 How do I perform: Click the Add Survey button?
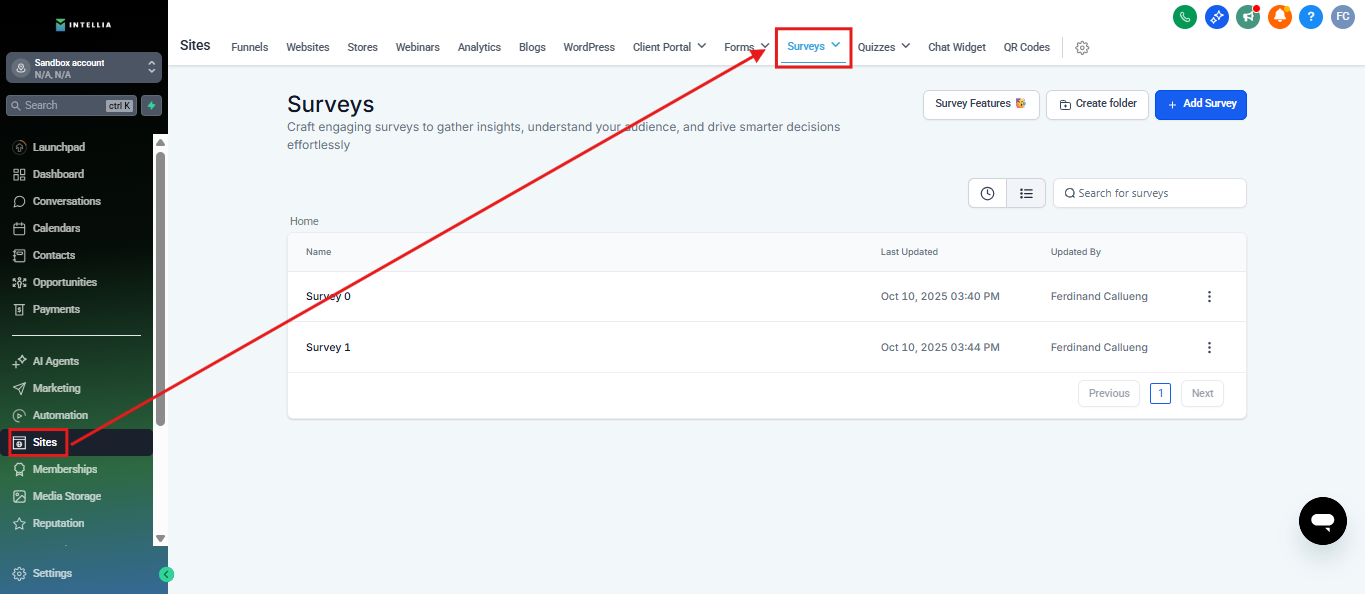(1200, 104)
